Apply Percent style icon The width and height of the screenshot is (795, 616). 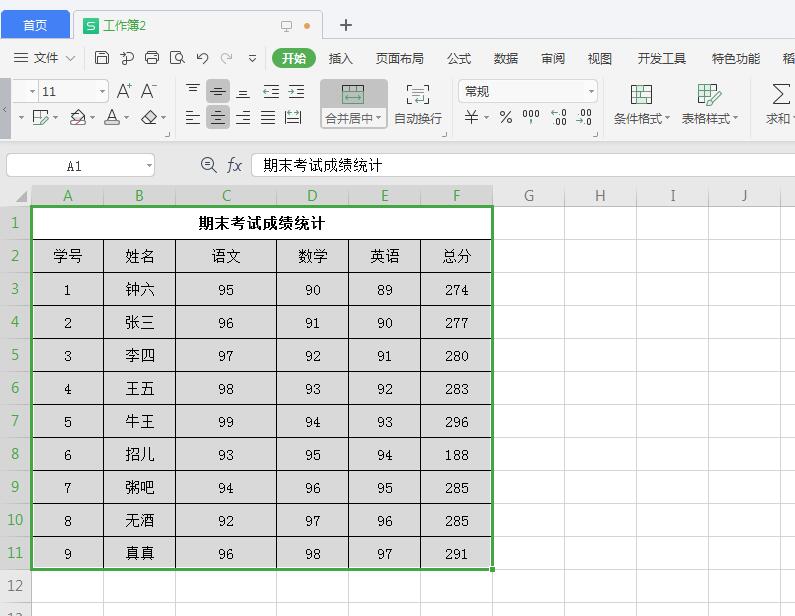click(505, 118)
